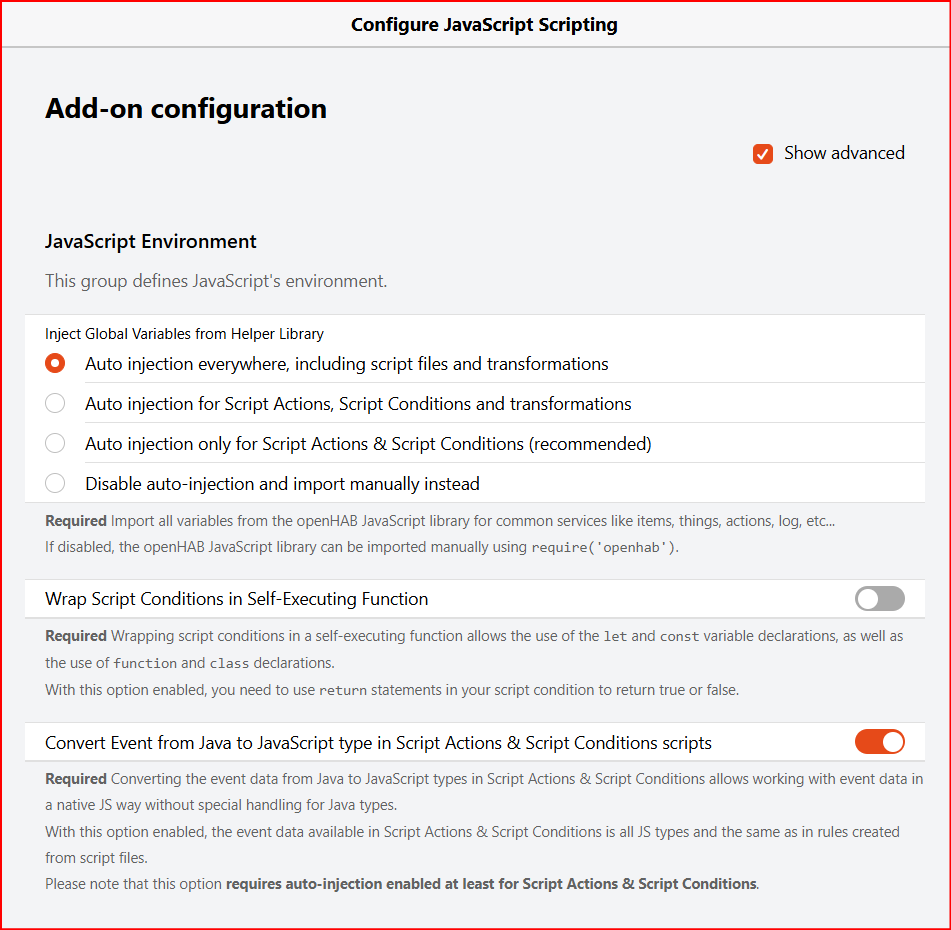Click 'Wrap Script Conditions in Self-Executing Function' label
The image size is (951, 930).
[x=237, y=600]
